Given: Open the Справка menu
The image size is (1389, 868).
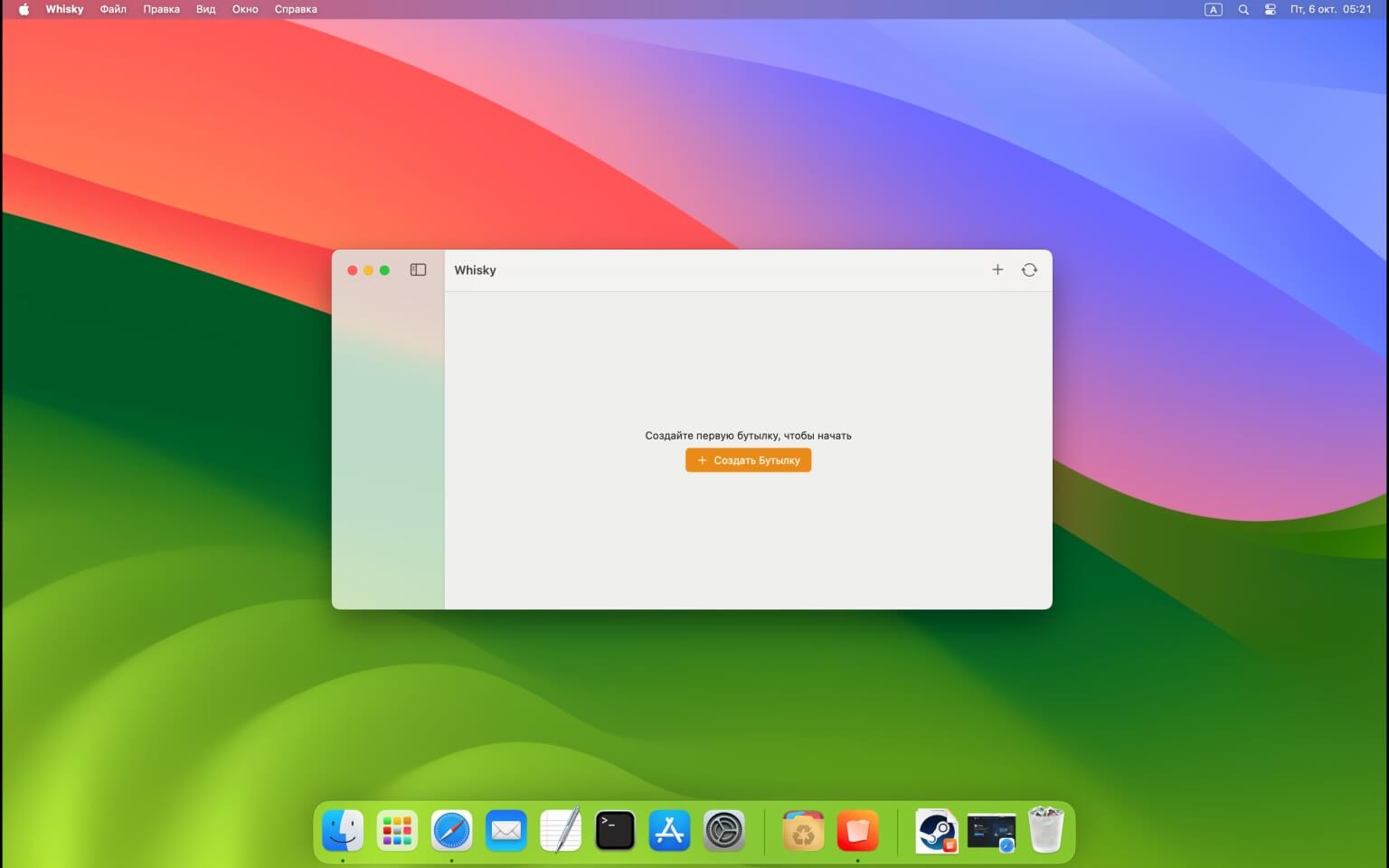Looking at the screenshot, I should (296, 9).
